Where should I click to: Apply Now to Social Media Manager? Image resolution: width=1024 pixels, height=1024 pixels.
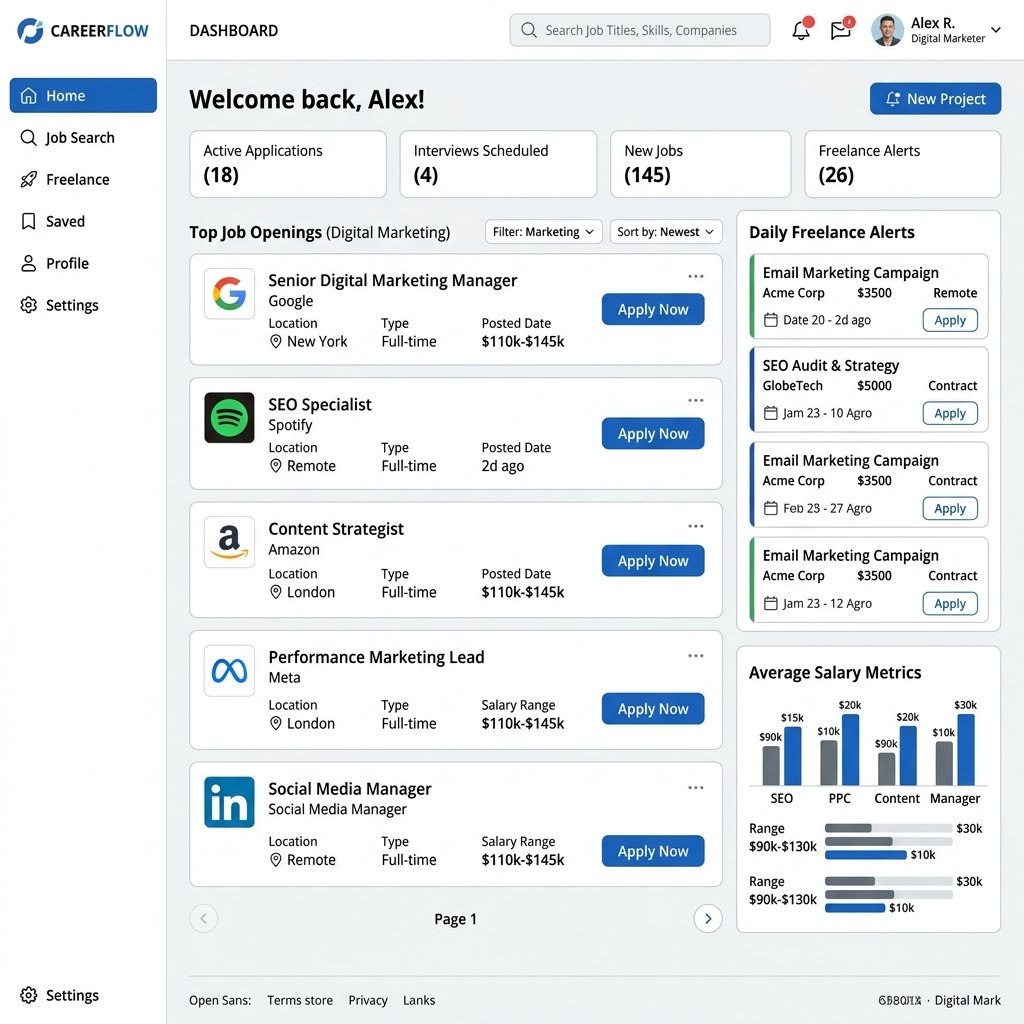coord(653,851)
